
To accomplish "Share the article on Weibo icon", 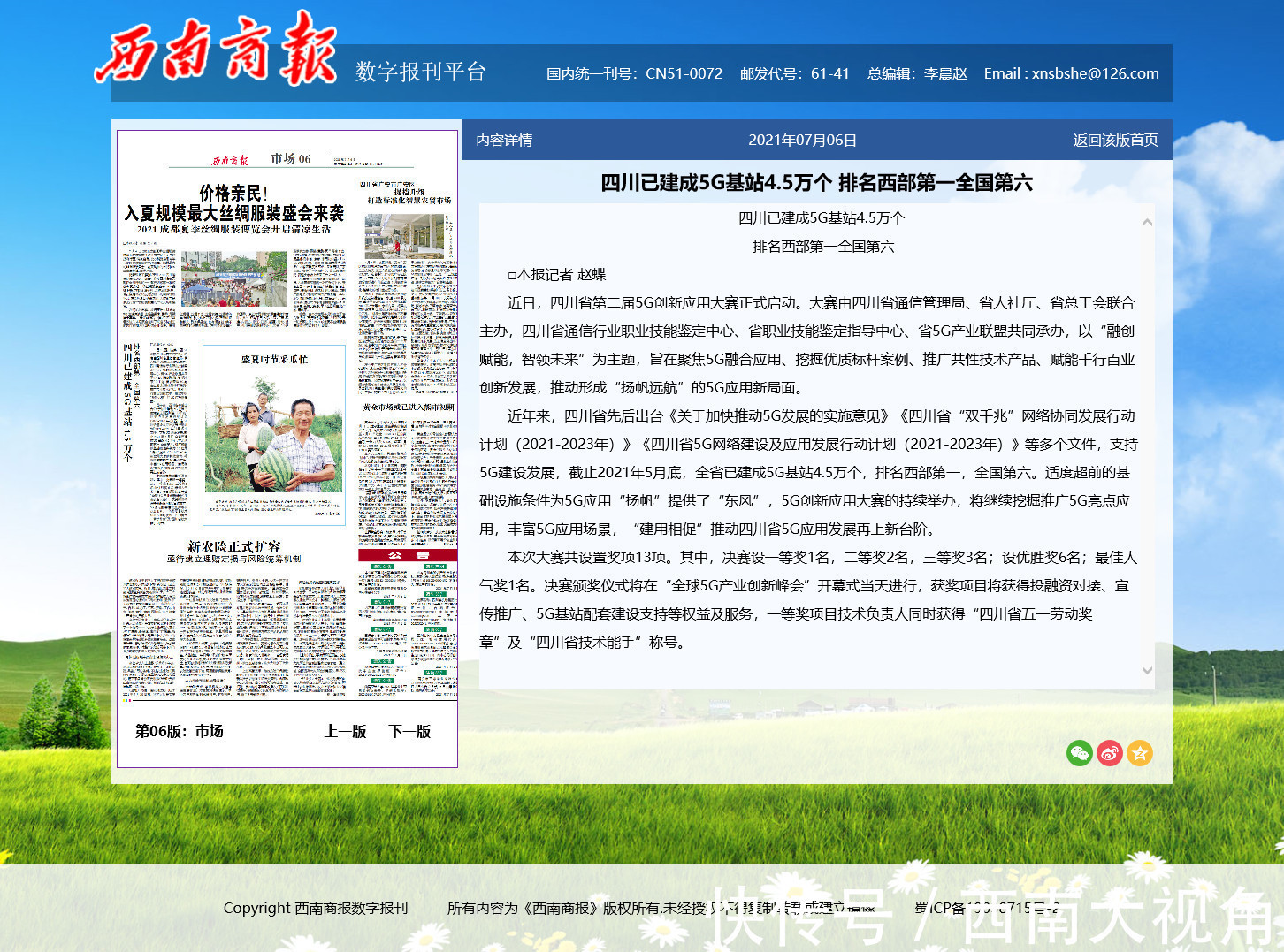I will (x=1110, y=753).
